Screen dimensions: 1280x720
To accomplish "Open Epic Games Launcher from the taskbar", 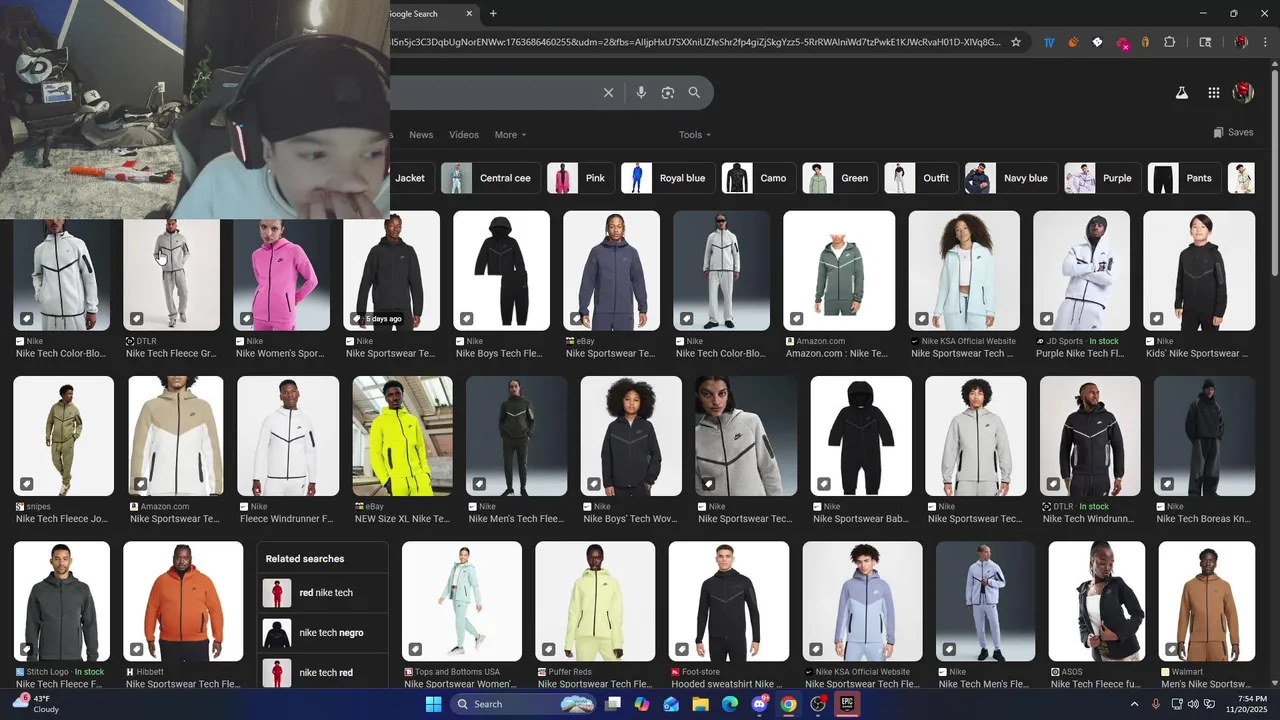I will pyautogui.click(x=847, y=704).
